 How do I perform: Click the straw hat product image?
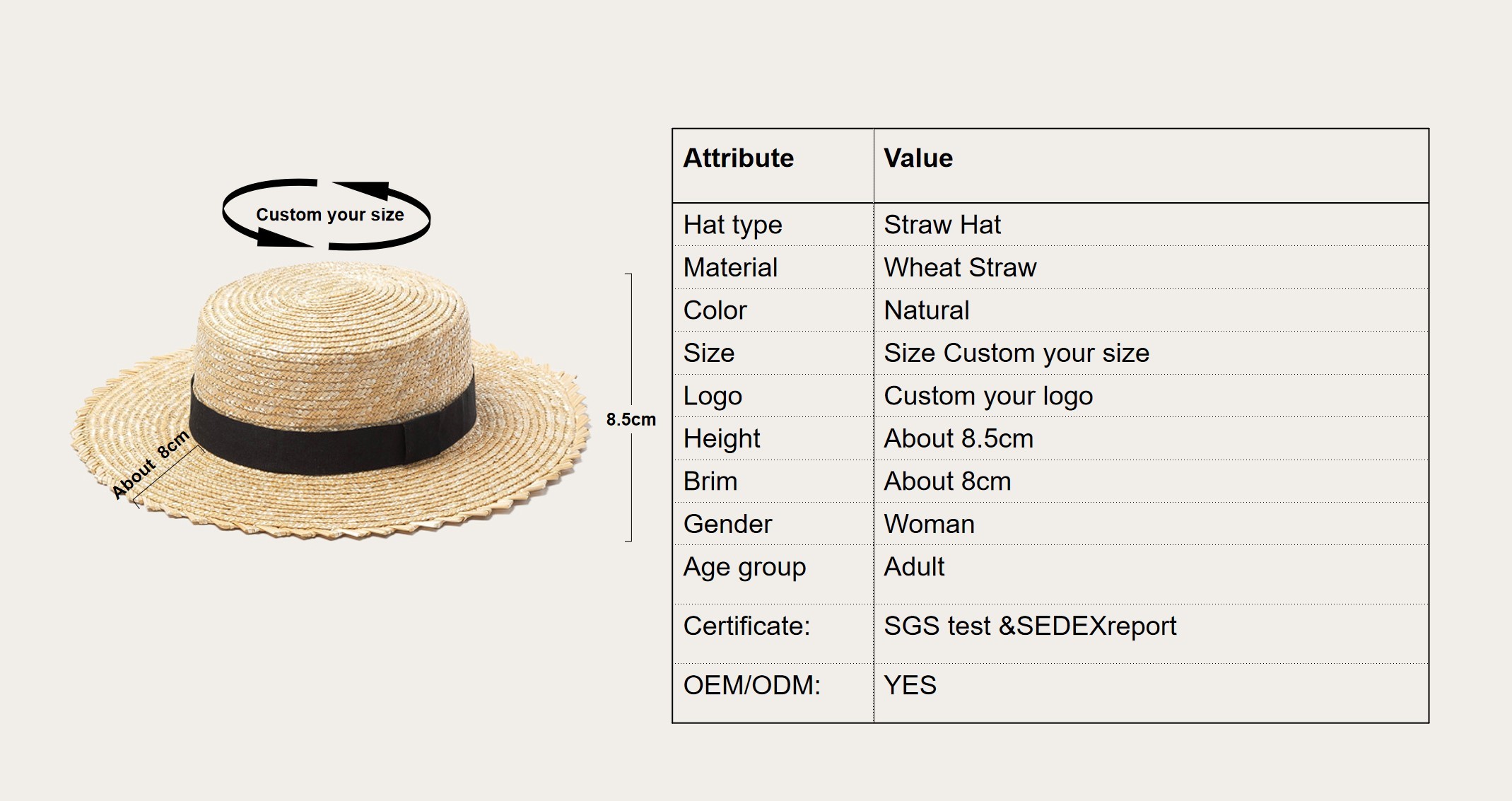[330, 401]
